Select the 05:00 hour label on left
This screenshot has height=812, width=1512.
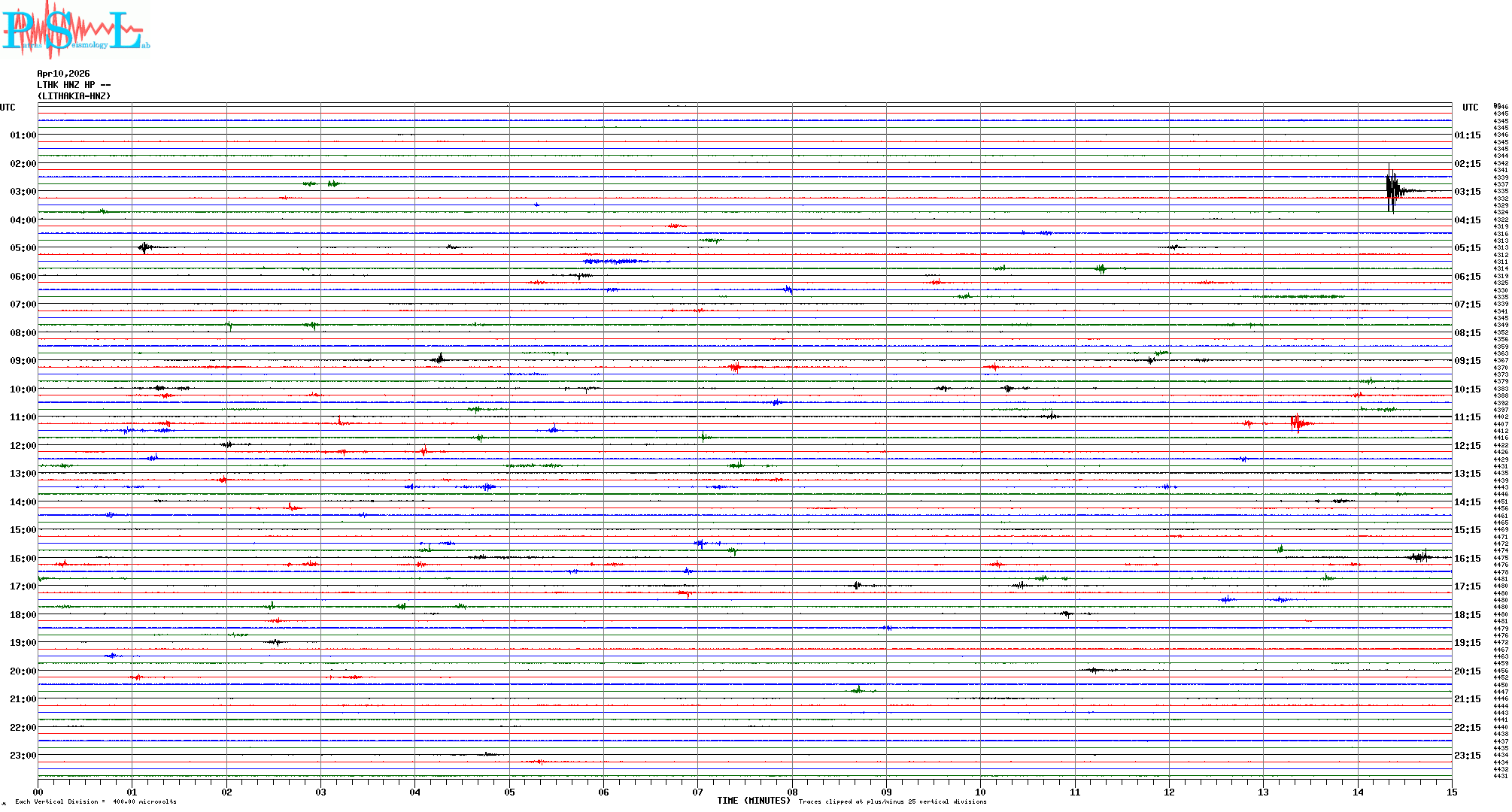click(x=23, y=248)
